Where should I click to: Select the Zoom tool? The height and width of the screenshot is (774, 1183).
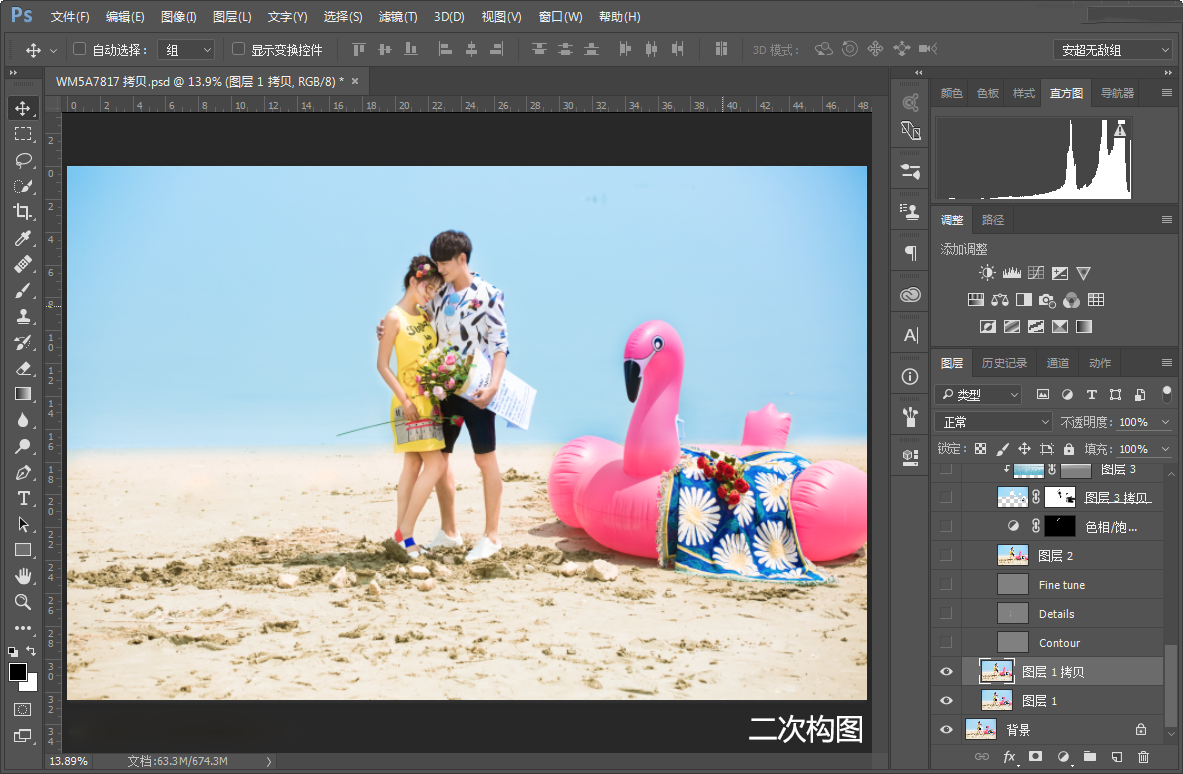(x=23, y=602)
